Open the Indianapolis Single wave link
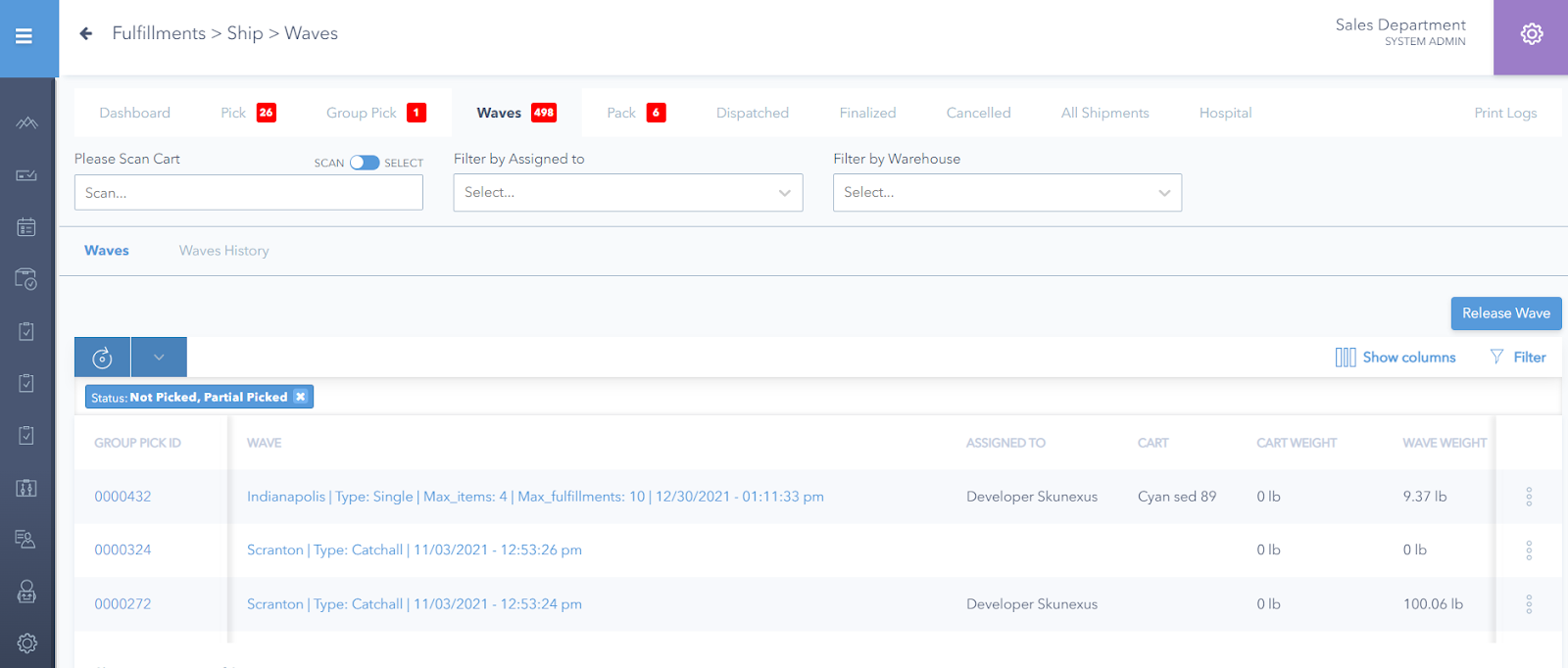The width and height of the screenshot is (1568, 668). (x=535, y=497)
